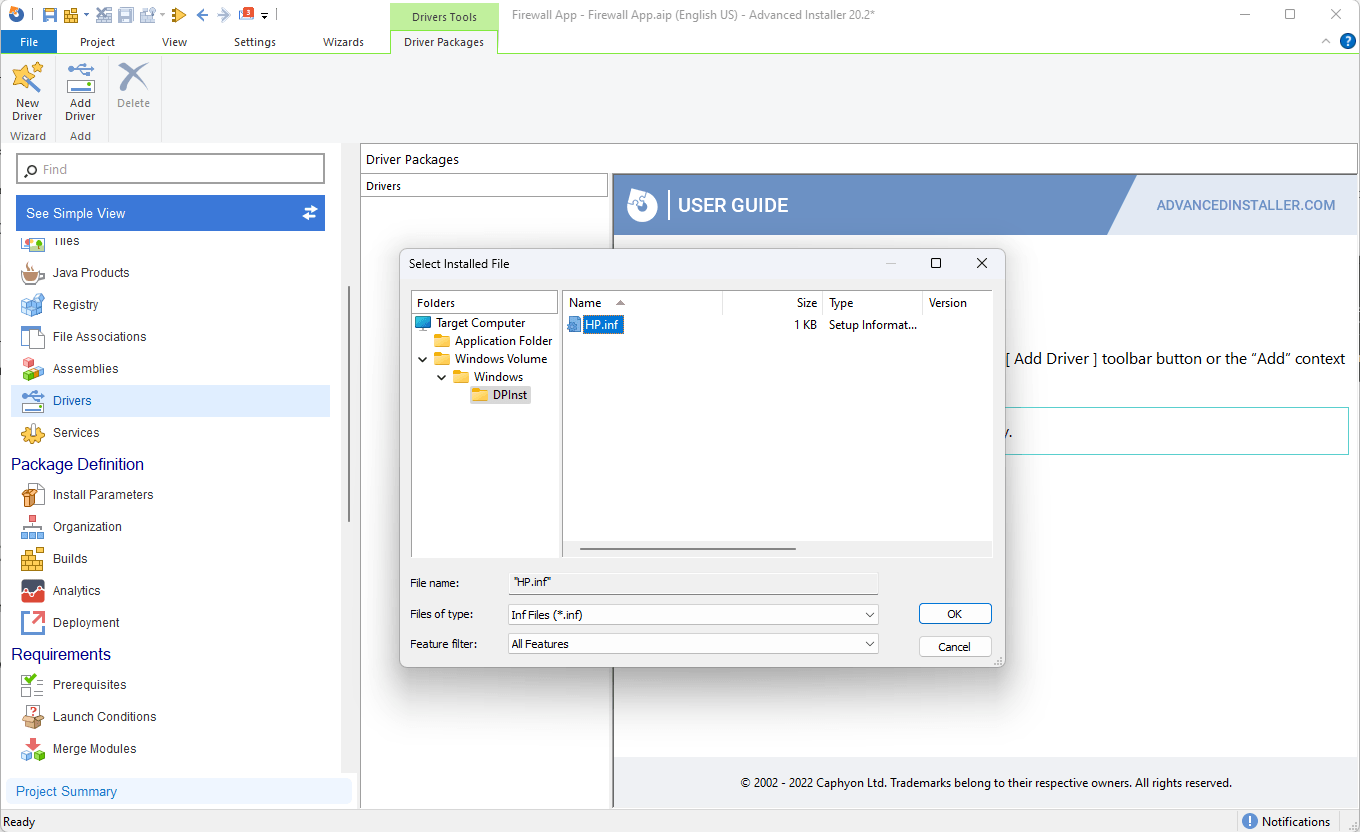Image resolution: width=1360 pixels, height=832 pixels.
Task: Sort files by Version column header
Action: click(x=957, y=303)
